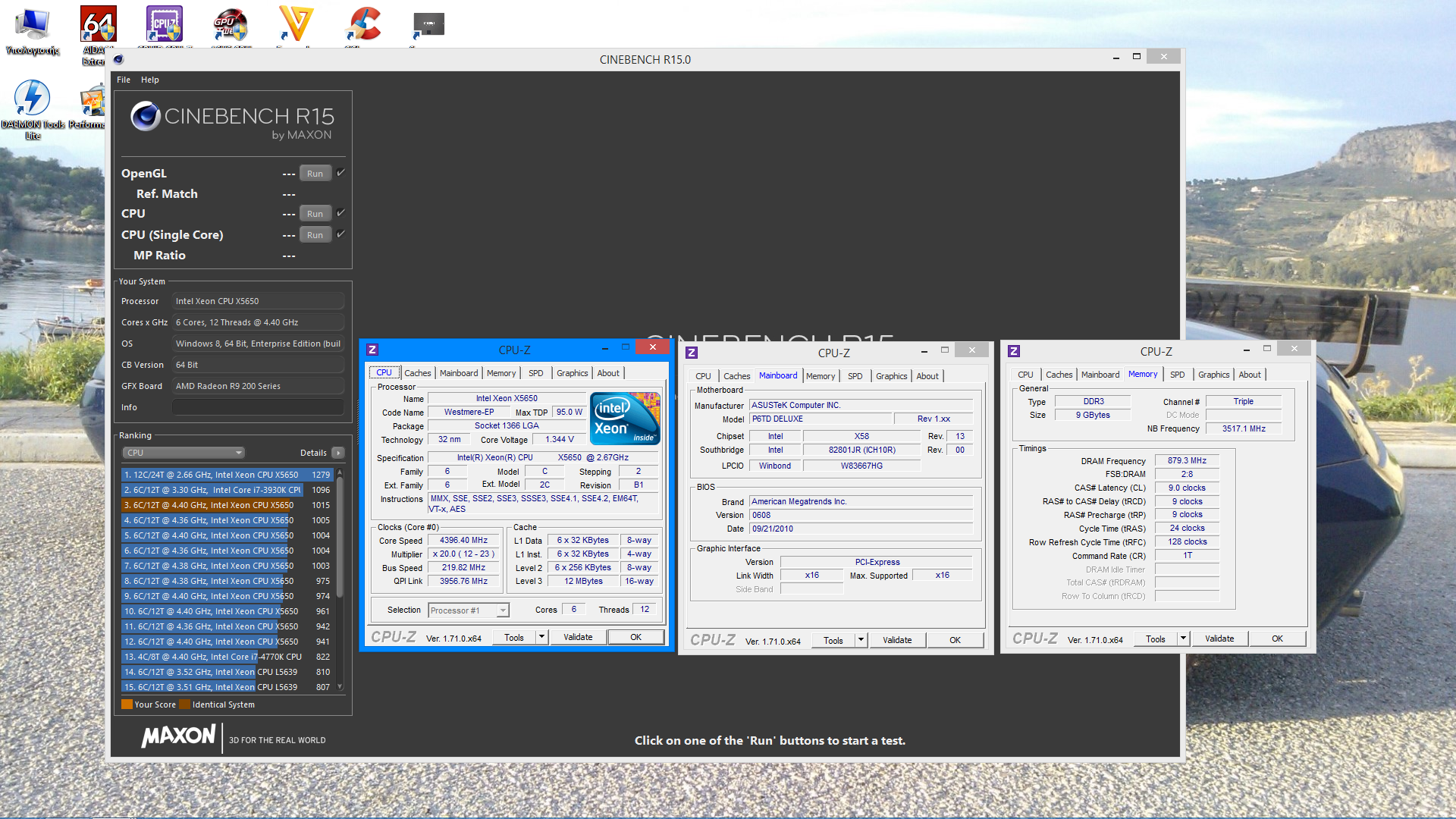
Task: Click NB Frequency value 3517.1 MHz
Action: [1244, 429]
